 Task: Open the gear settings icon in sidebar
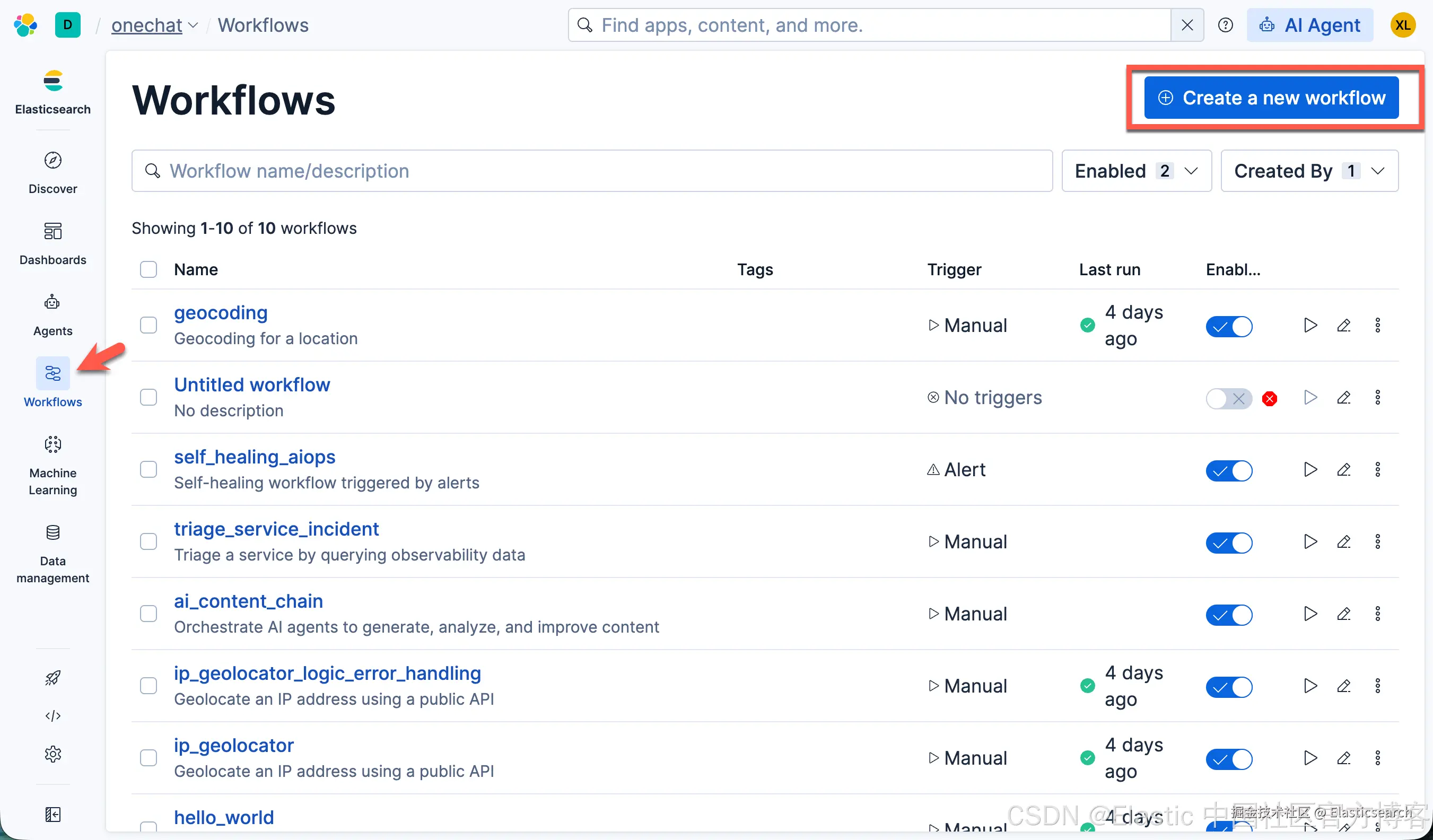pyautogui.click(x=53, y=754)
